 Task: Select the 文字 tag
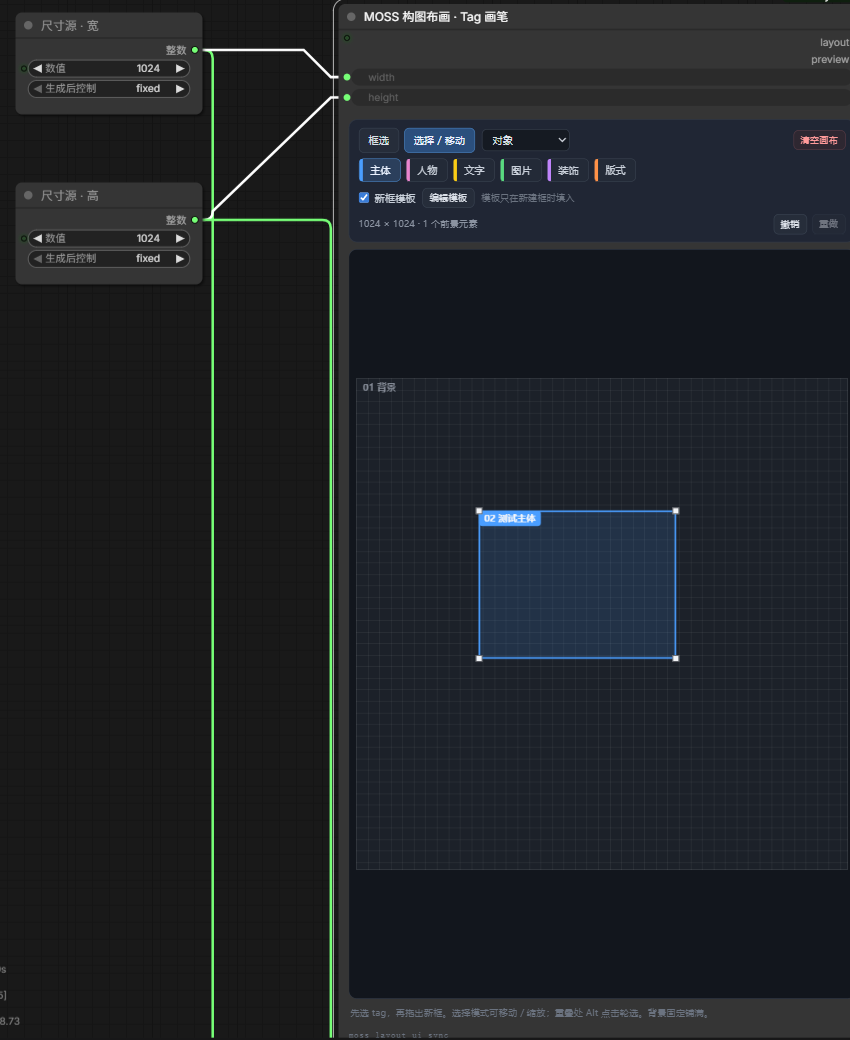pos(474,170)
